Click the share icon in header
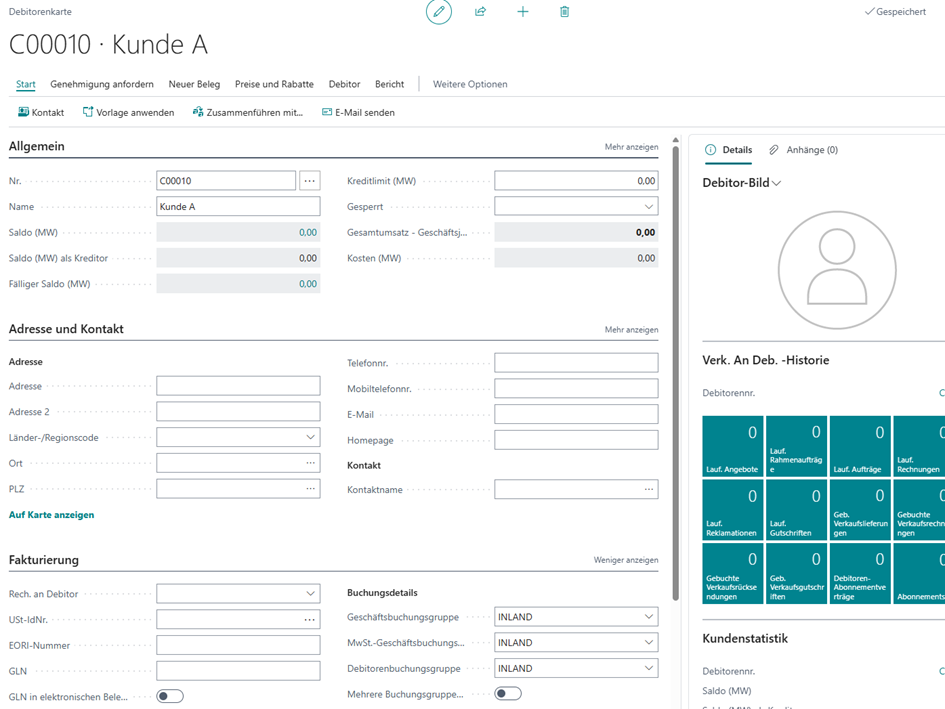945x709 pixels. 480,12
